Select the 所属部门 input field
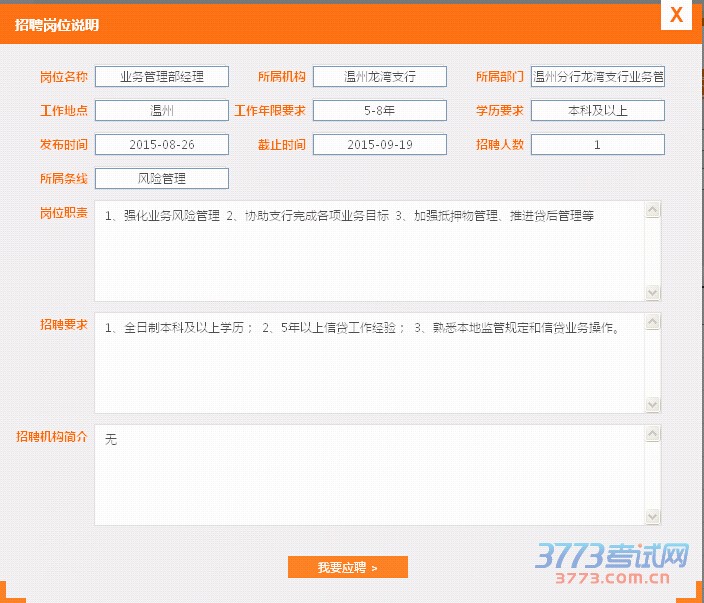Image resolution: width=704 pixels, height=603 pixels. point(597,76)
